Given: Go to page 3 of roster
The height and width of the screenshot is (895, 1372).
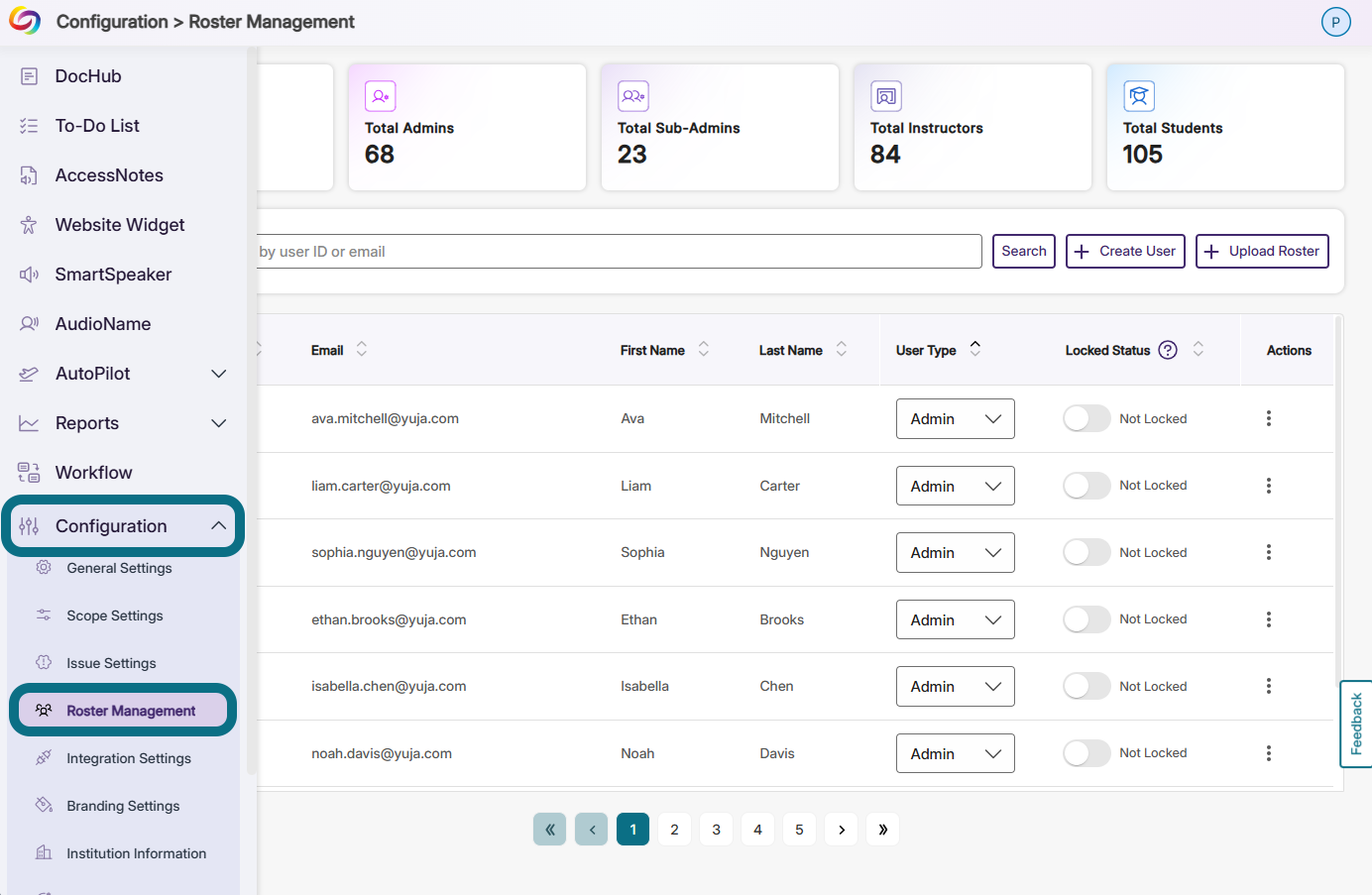Looking at the screenshot, I should pyautogui.click(x=716, y=830).
